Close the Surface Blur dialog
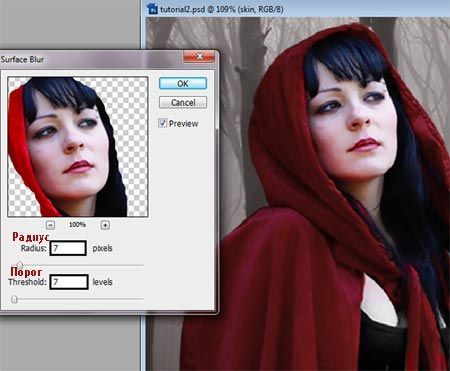 (199, 57)
